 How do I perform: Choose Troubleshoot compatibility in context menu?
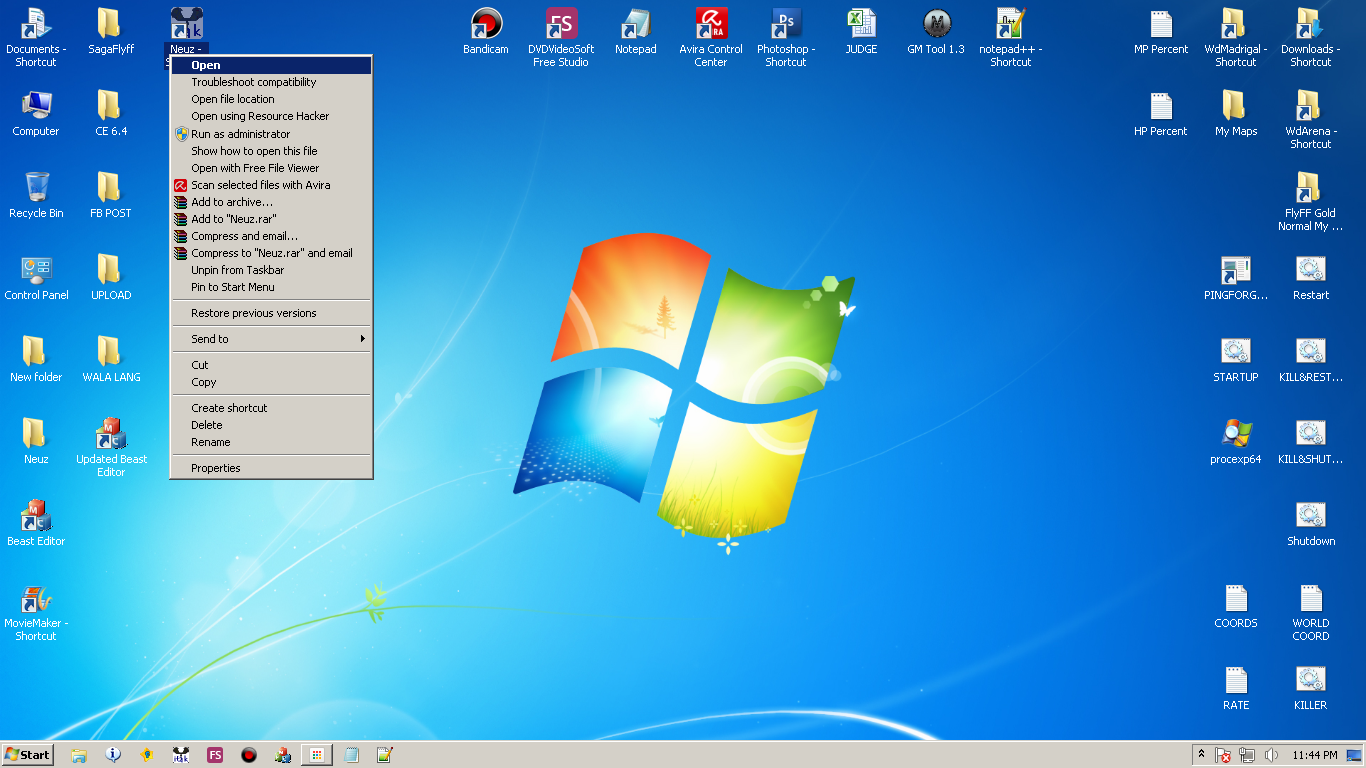coord(271,82)
